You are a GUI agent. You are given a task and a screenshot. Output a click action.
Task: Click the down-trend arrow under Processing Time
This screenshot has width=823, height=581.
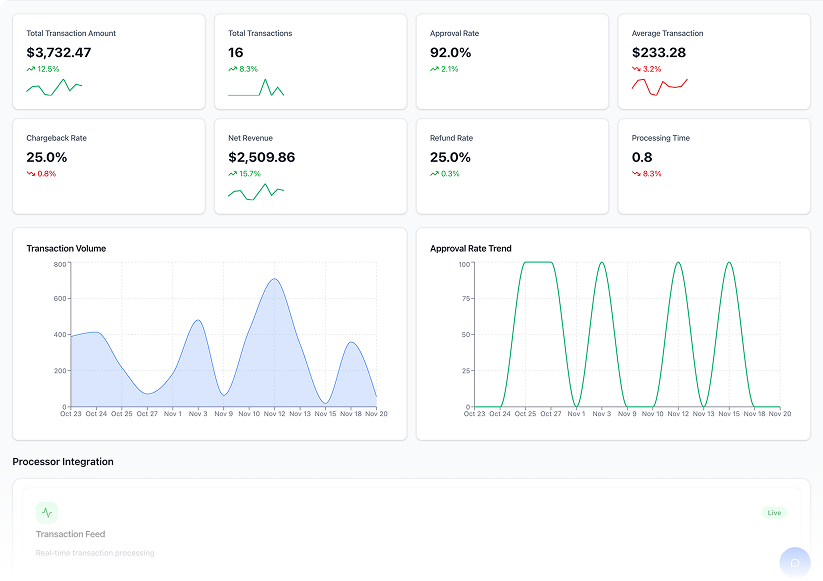click(x=636, y=174)
